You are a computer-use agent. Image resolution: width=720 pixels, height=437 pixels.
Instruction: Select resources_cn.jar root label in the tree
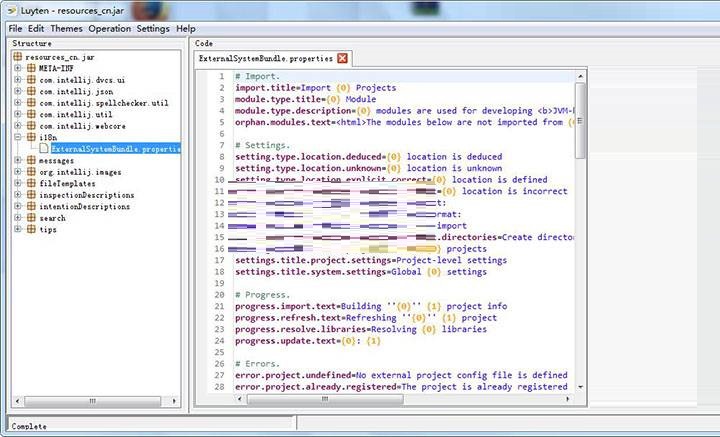(60, 57)
